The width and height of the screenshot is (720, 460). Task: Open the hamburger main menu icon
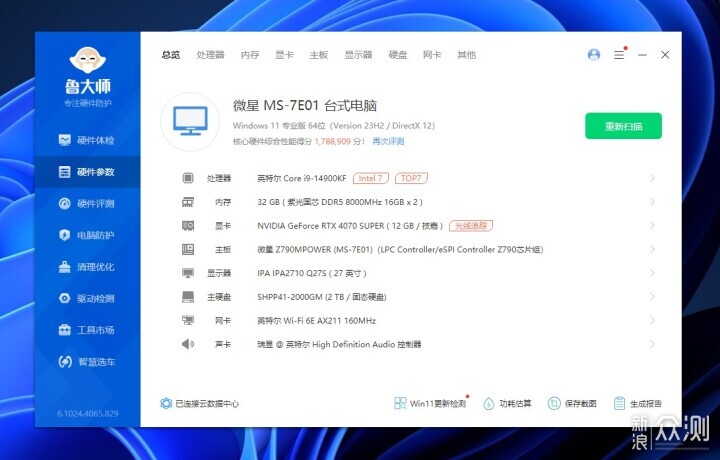tap(619, 55)
